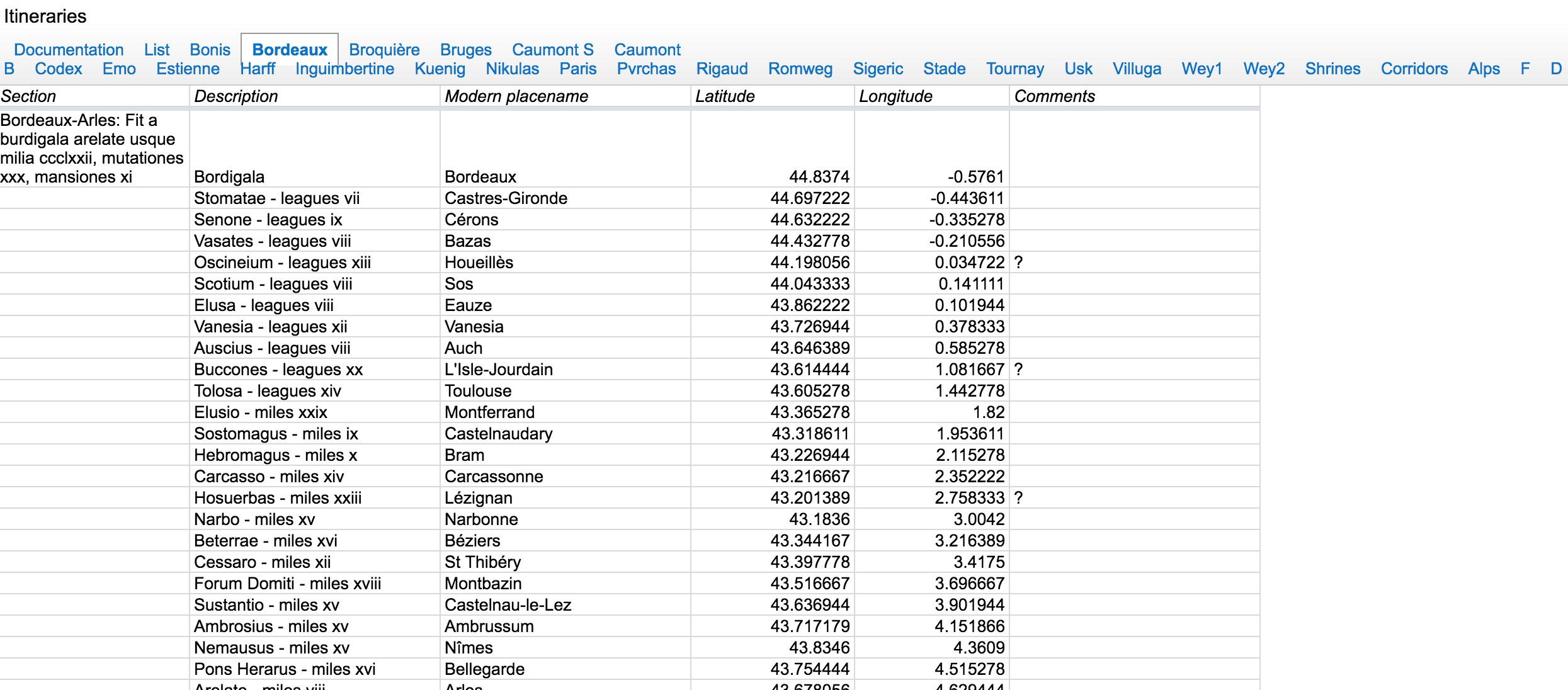Viewport: 1568px width, 690px height.
Task: Select the Broquière tab
Action: [384, 50]
